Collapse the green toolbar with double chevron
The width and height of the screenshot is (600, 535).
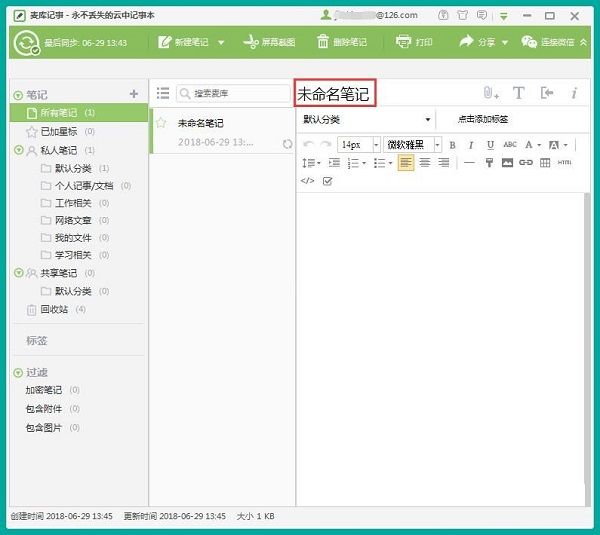click(x=583, y=42)
